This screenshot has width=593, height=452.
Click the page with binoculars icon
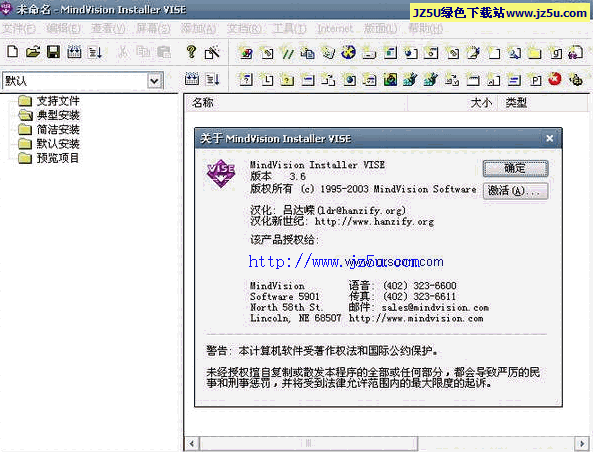pos(575,53)
